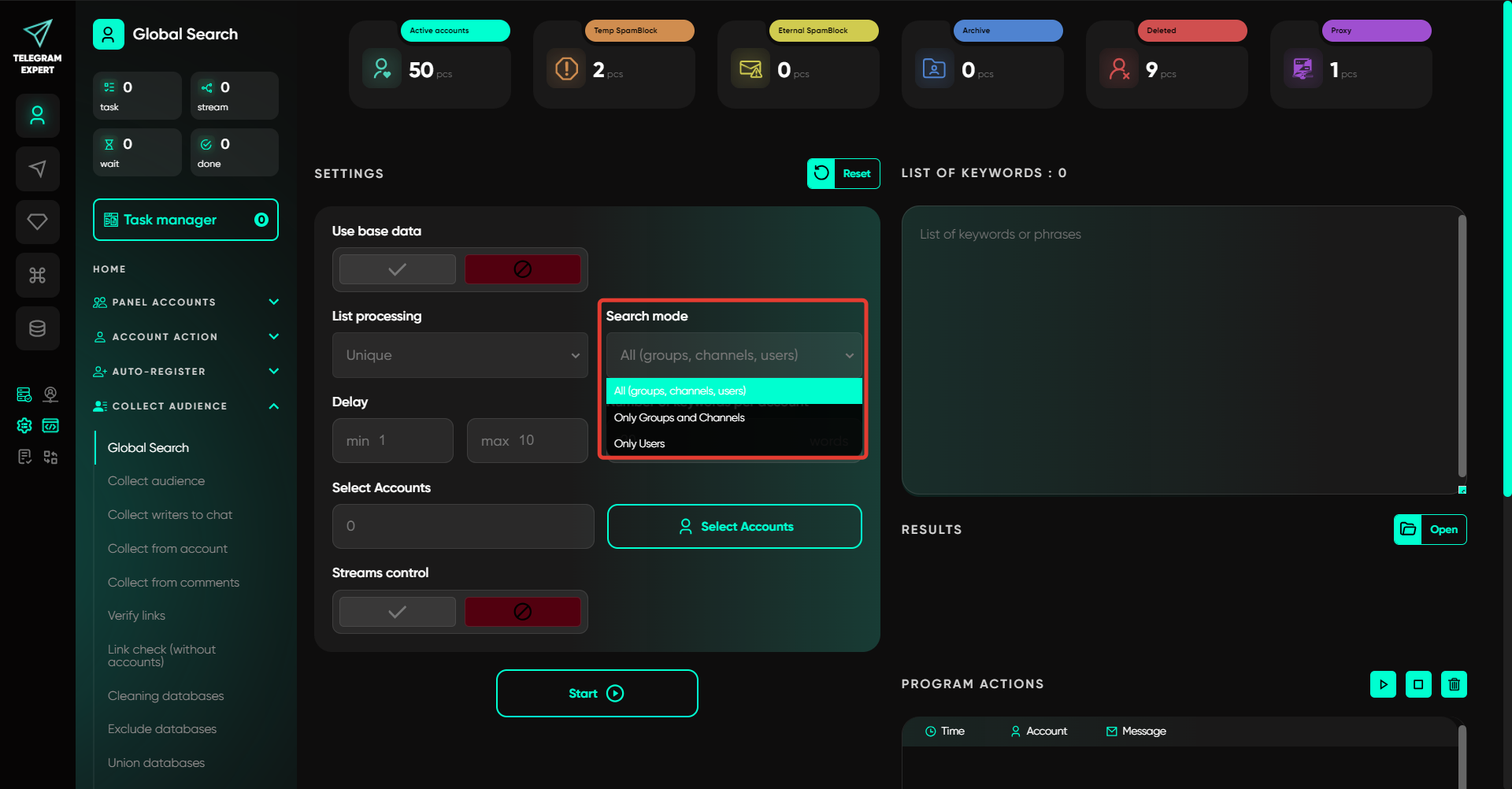
Task: Click the command symbol sidebar icon
Action: 37,275
